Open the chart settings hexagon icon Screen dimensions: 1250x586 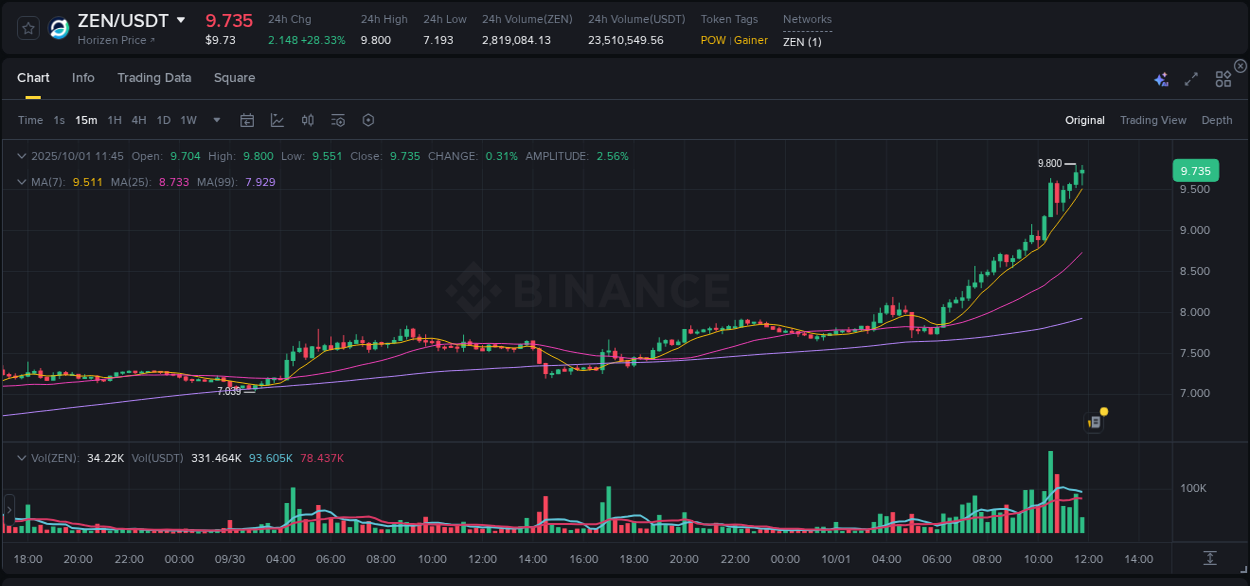pos(368,120)
